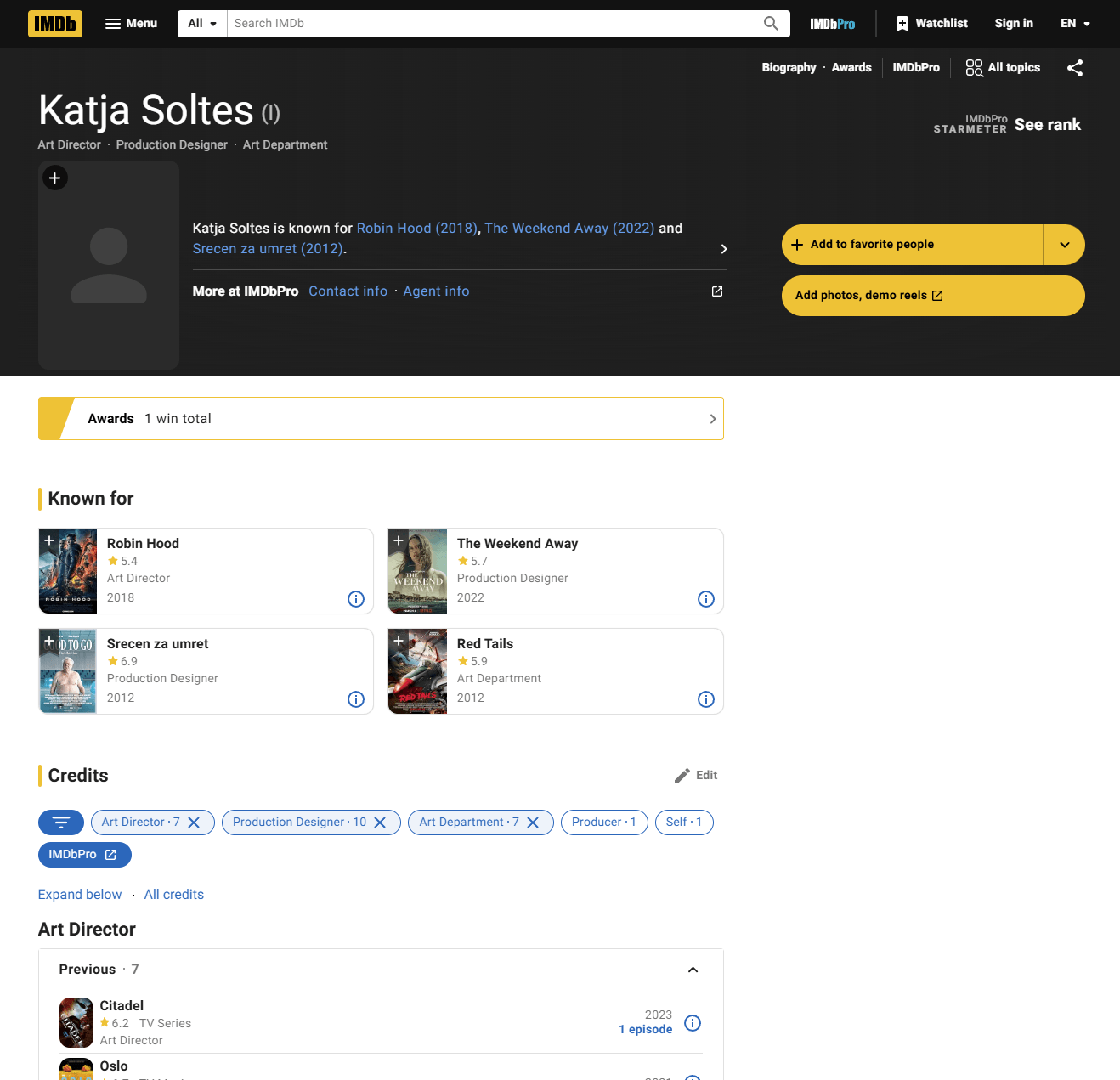Remove Art Department filter with X
This screenshot has height=1080, width=1120.
tap(533, 823)
